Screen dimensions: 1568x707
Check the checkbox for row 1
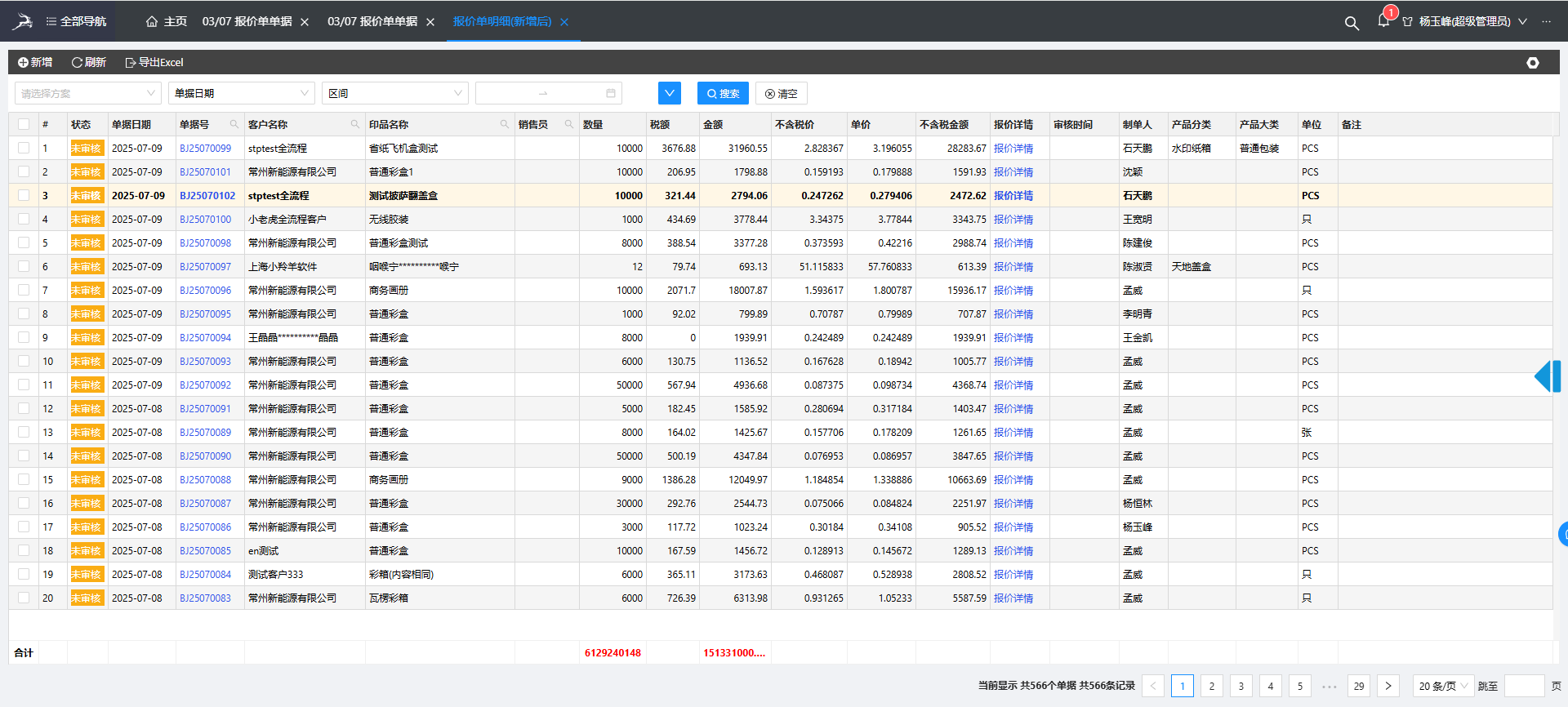tap(24, 148)
